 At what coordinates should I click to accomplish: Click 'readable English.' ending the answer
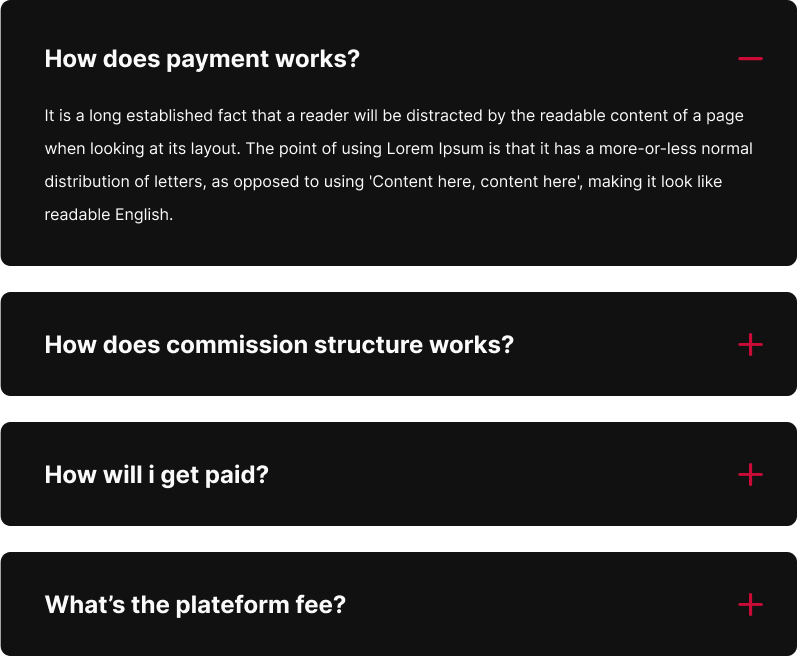click(109, 215)
